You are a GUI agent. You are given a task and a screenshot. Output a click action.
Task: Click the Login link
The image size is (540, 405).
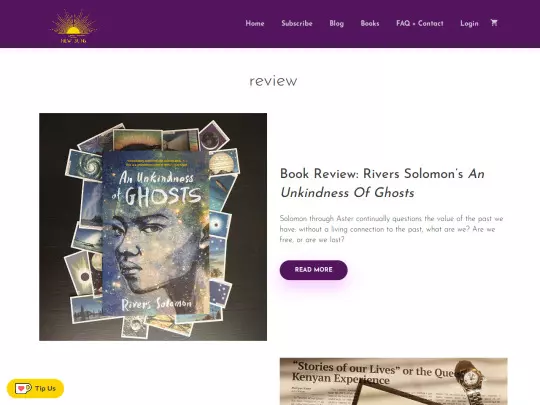469,23
